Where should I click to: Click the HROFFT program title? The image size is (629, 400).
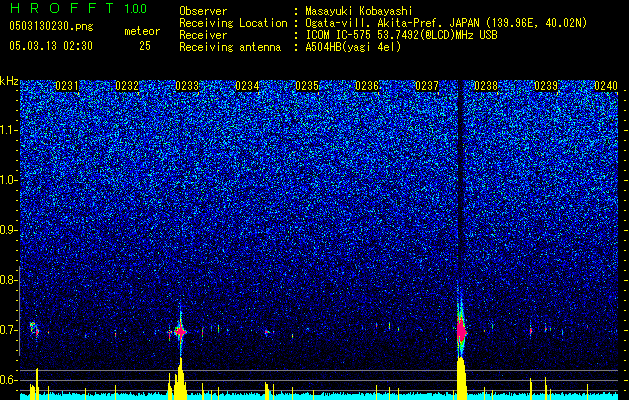pyautogui.click(x=62, y=8)
